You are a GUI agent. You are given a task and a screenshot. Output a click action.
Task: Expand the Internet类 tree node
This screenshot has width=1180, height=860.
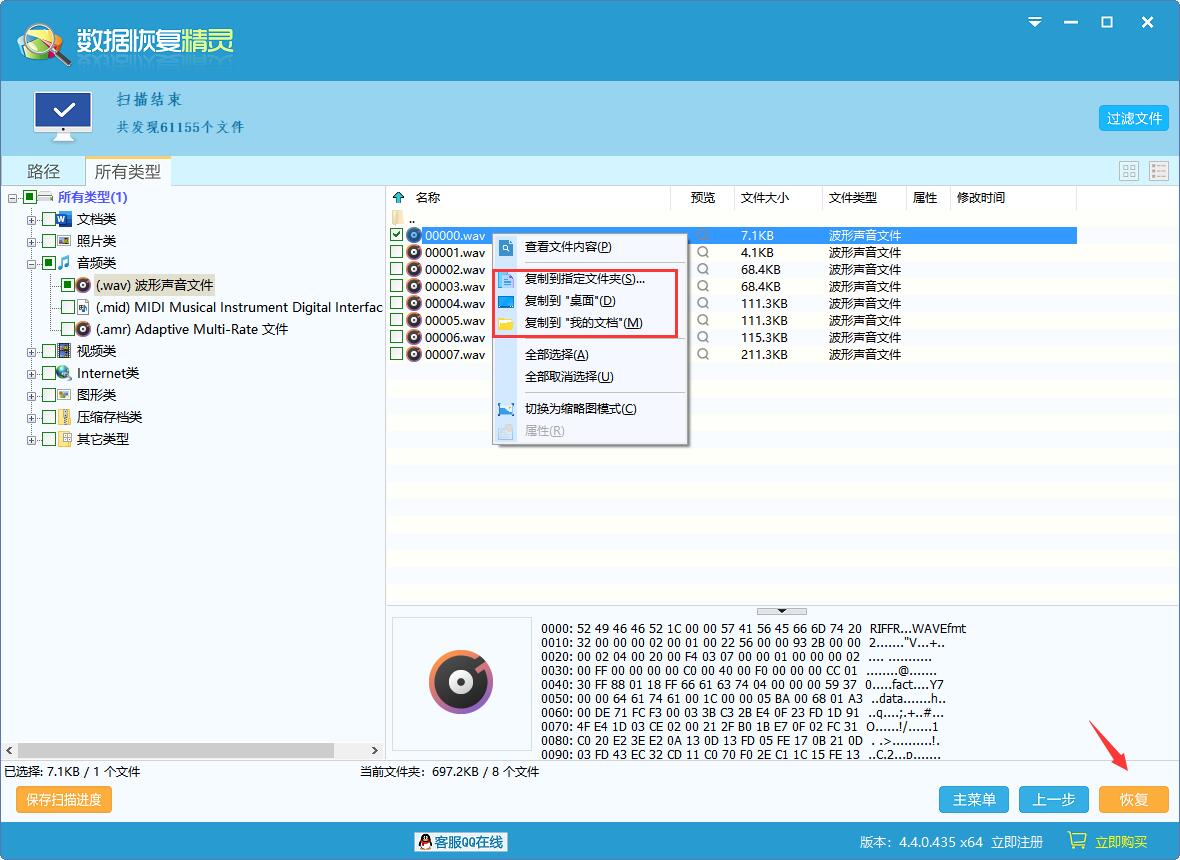coord(32,373)
